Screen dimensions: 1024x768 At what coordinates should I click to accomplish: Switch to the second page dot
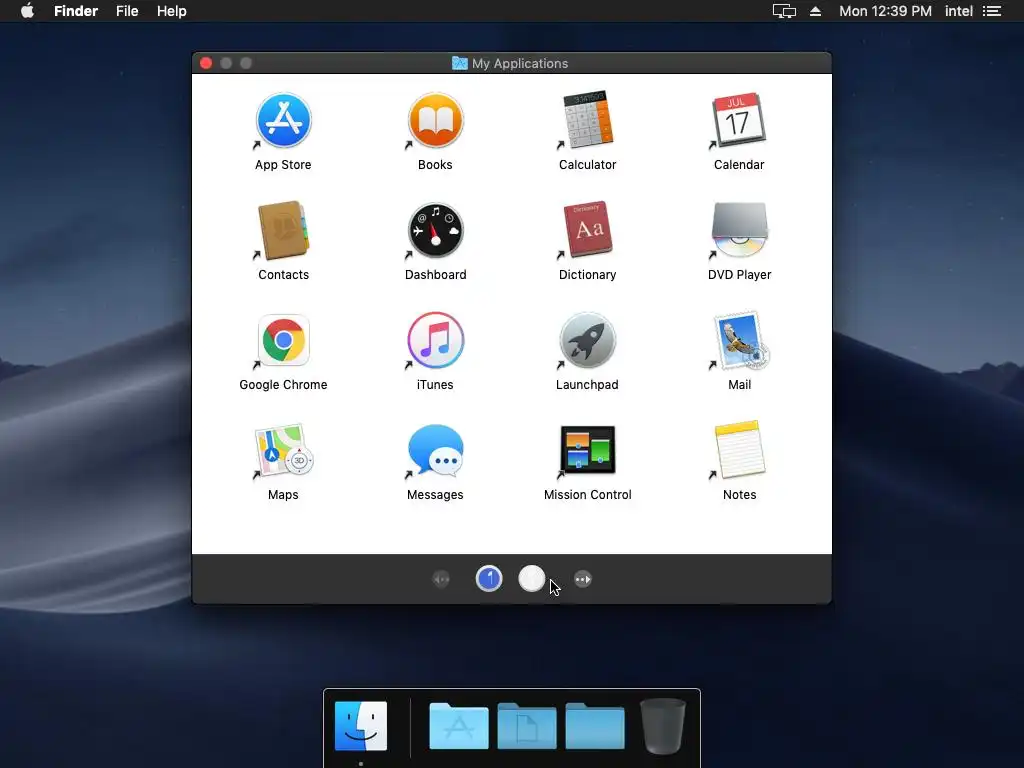[x=532, y=579]
